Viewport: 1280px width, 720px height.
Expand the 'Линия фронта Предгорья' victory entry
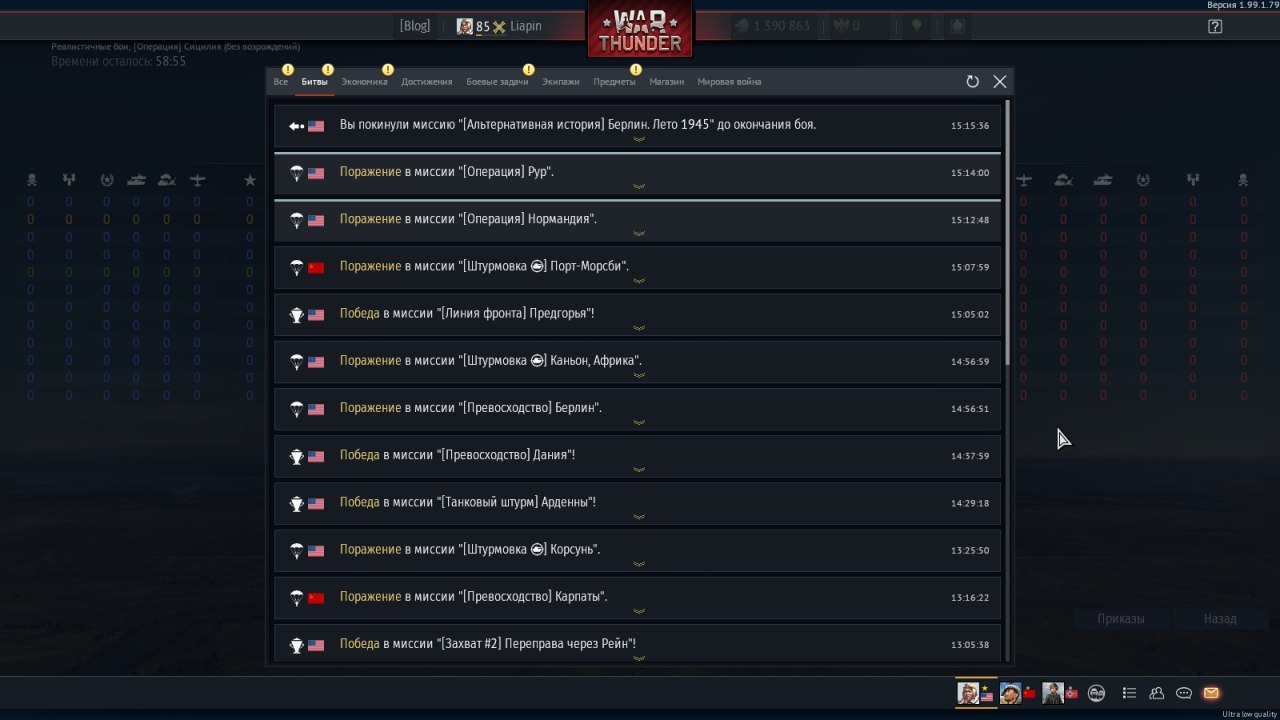(x=637, y=314)
